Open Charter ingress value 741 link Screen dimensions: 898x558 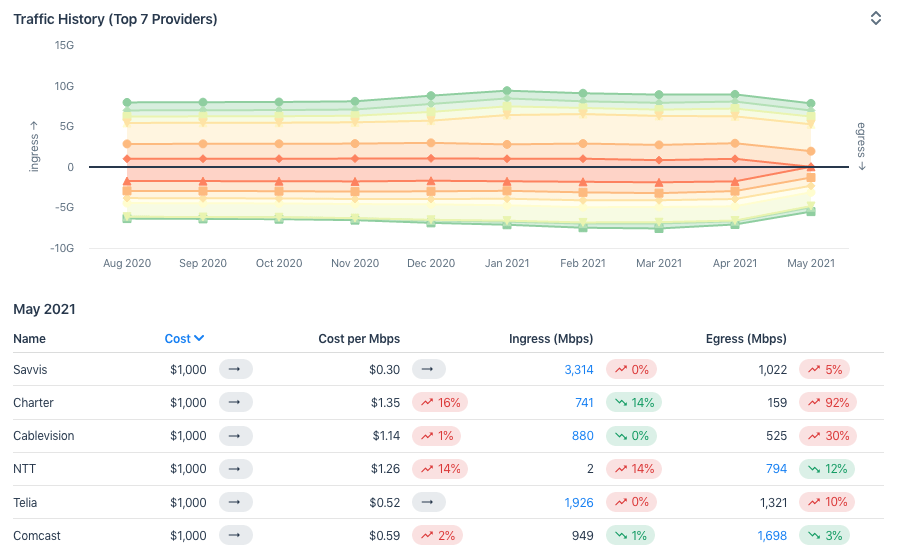[584, 403]
